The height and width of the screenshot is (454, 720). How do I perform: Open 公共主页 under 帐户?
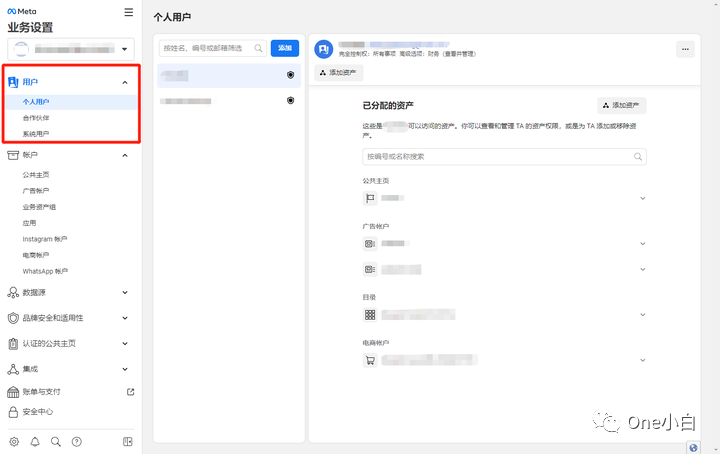[36, 175]
